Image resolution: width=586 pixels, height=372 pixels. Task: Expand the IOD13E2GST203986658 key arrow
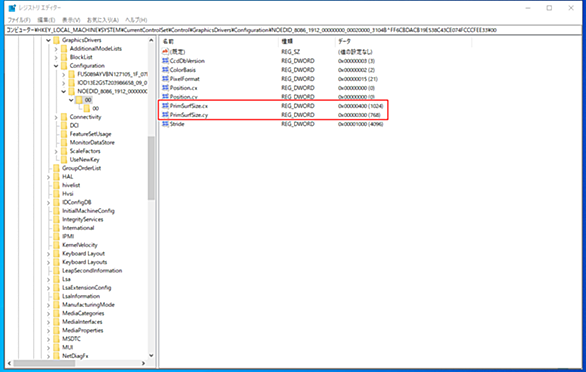[x=64, y=83]
